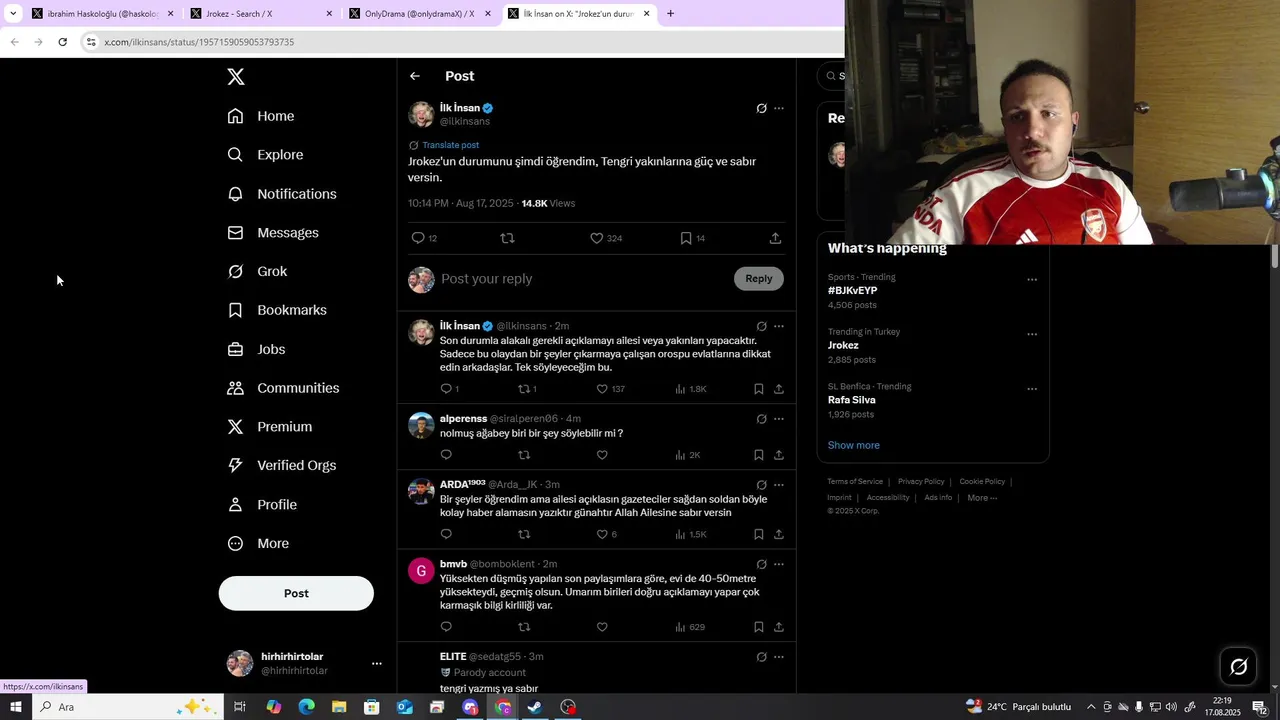The width and height of the screenshot is (1280, 720).
Task: Open options for Rafa Silva trend
Action: click(1032, 389)
